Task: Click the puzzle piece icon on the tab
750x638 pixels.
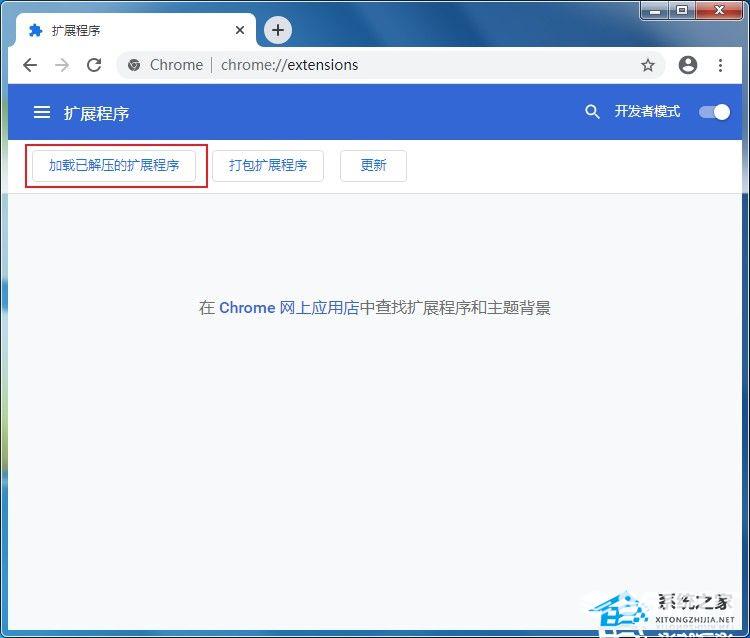Action: click(35, 31)
